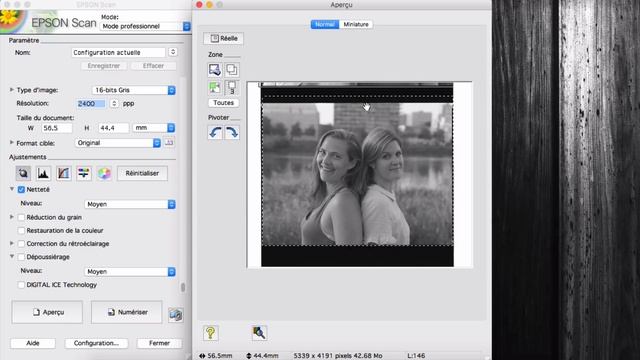Collapse the Netteté disclosure triangle

(x=12, y=189)
